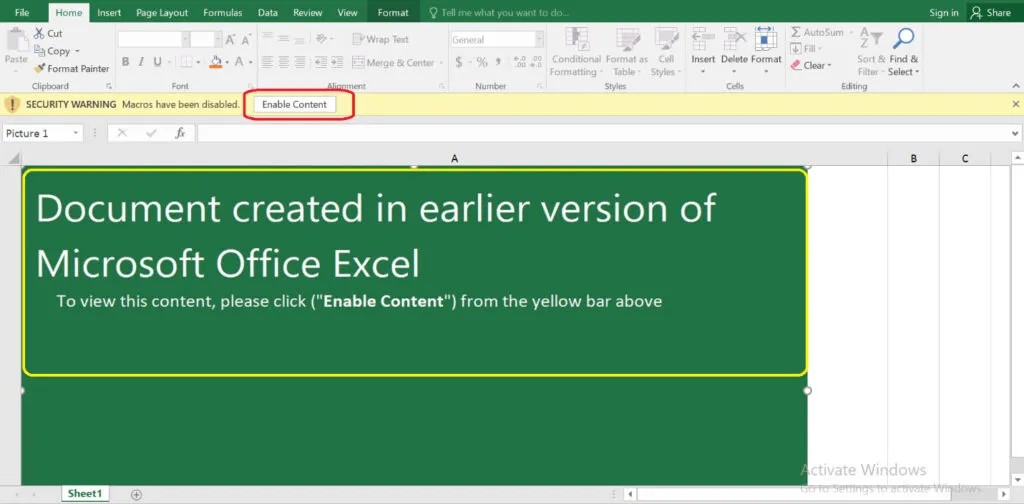Viewport: 1024px width, 504px height.
Task: Click the Borders icon
Action: tap(186, 62)
